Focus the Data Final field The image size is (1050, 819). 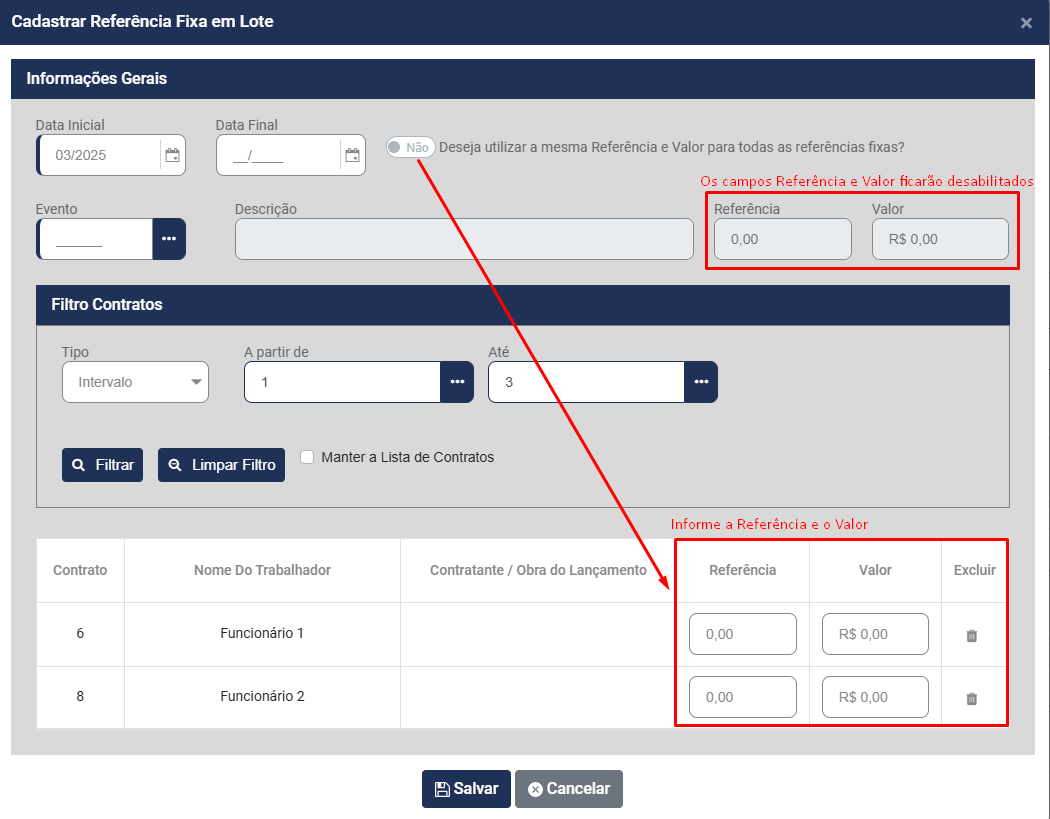pos(279,155)
